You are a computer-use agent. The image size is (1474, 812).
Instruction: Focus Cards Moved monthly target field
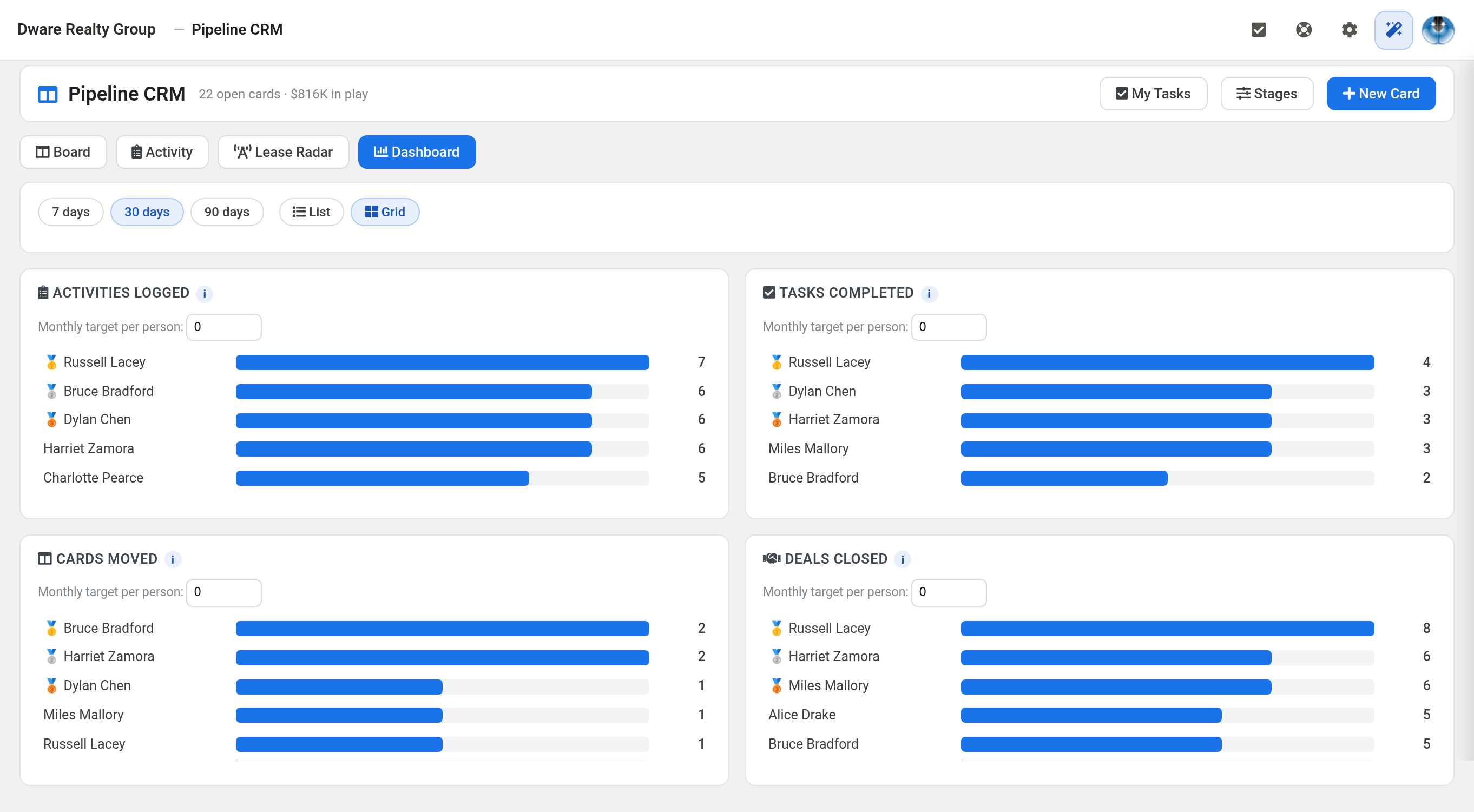coord(223,592)
